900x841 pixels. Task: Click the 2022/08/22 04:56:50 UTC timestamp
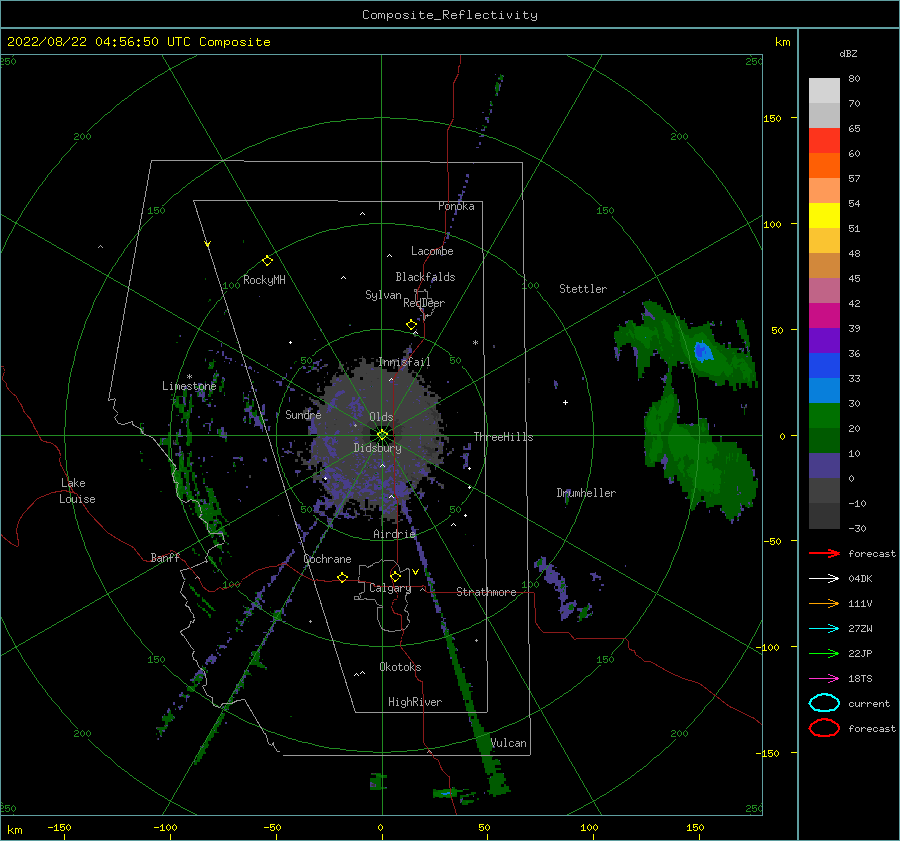(x=99, y=42)
